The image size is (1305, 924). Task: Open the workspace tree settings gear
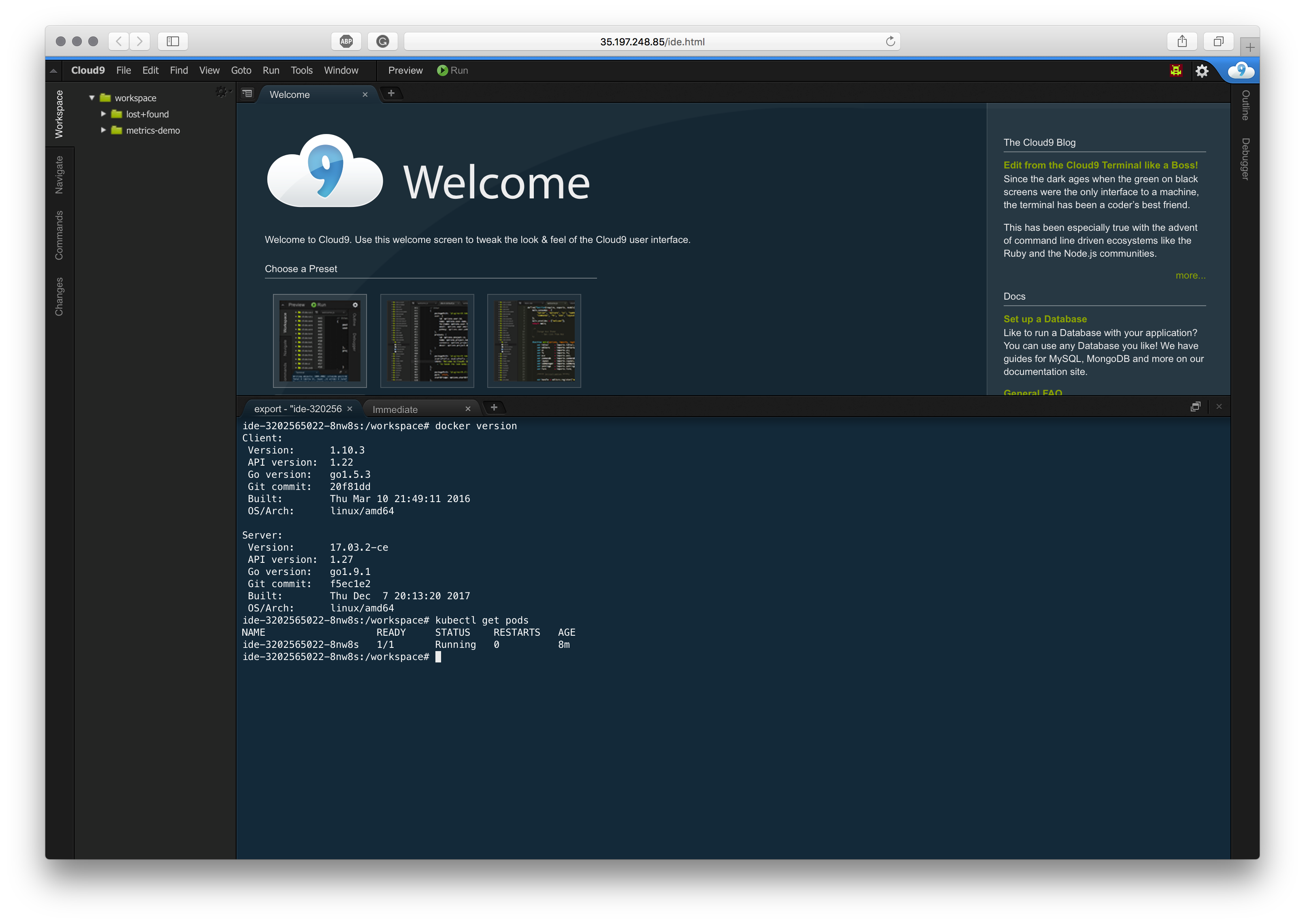(222, 92)
